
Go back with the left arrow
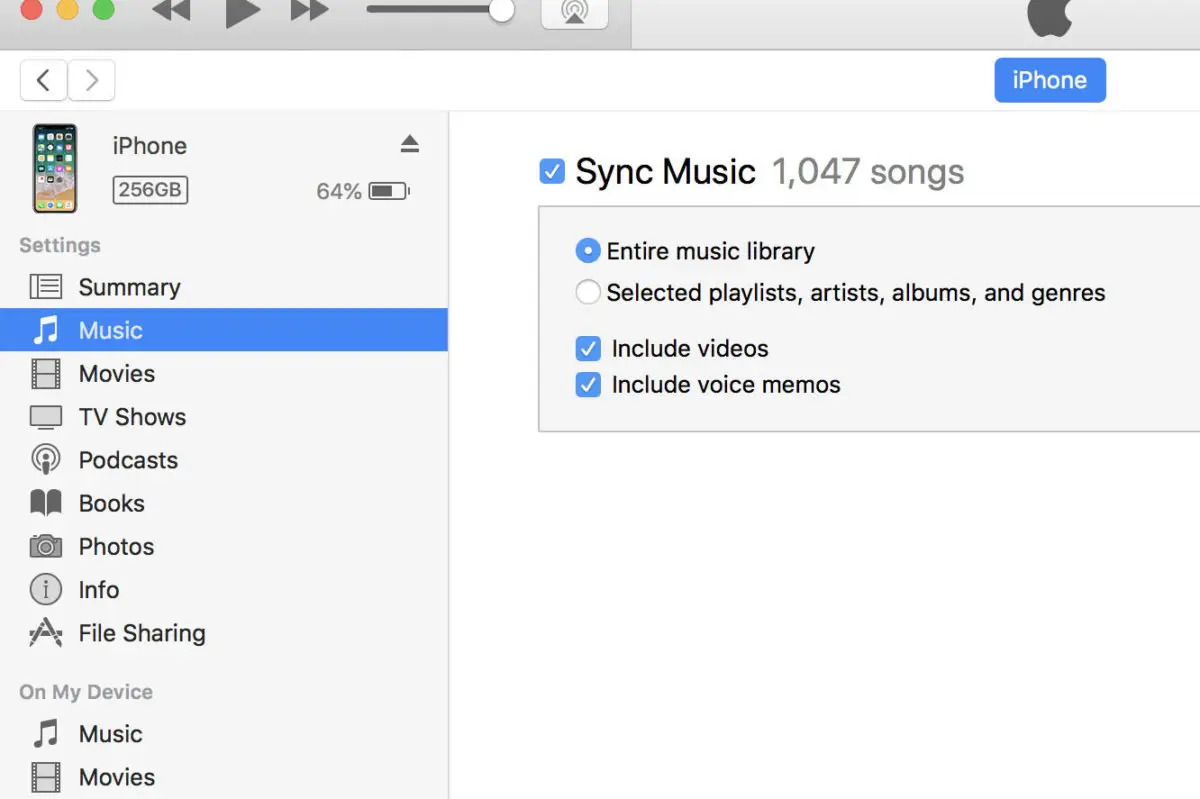pos(43,81)
